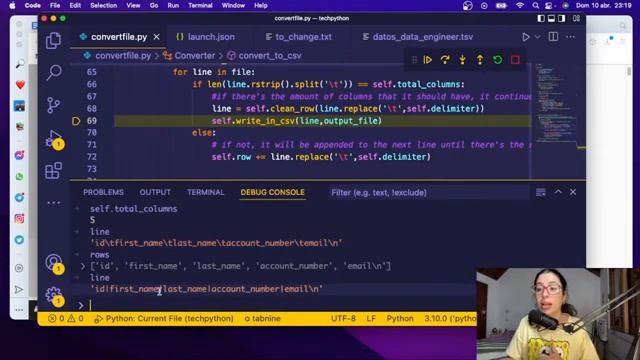Open editor More Actions menu
640x360 pixels.
pyautogui.click(x=570, y=37)
